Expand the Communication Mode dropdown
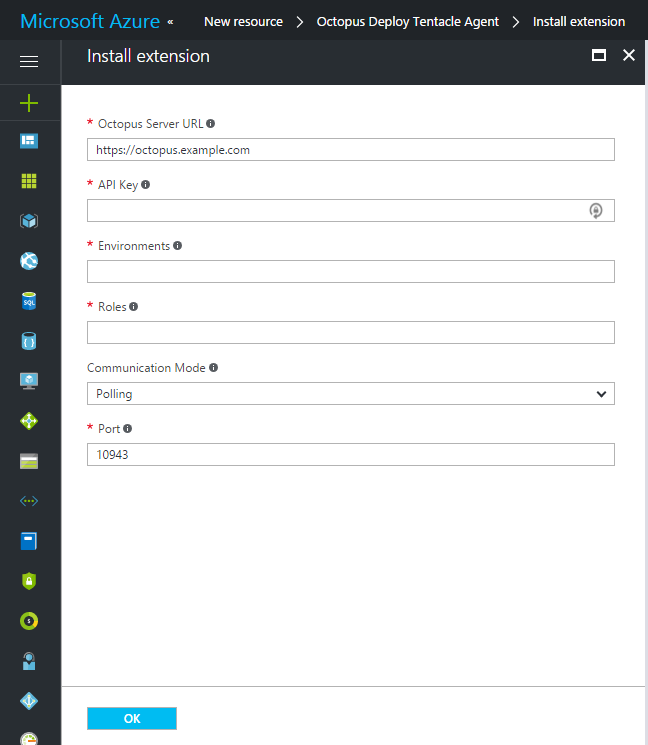This screenshot has height=745, width=648. click(350, 394)
